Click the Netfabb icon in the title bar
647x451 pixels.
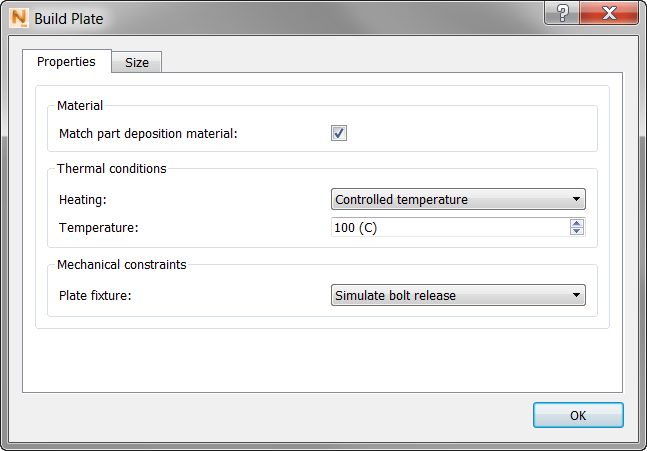(x=18, y=17)
